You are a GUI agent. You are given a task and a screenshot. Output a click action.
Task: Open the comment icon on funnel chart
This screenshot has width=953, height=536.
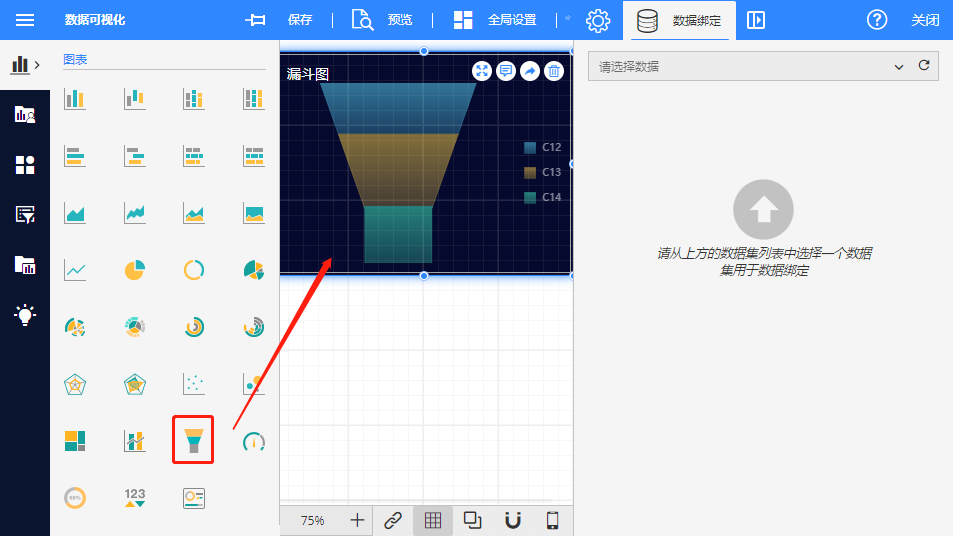pyautogui.click(x=506, y=71)
